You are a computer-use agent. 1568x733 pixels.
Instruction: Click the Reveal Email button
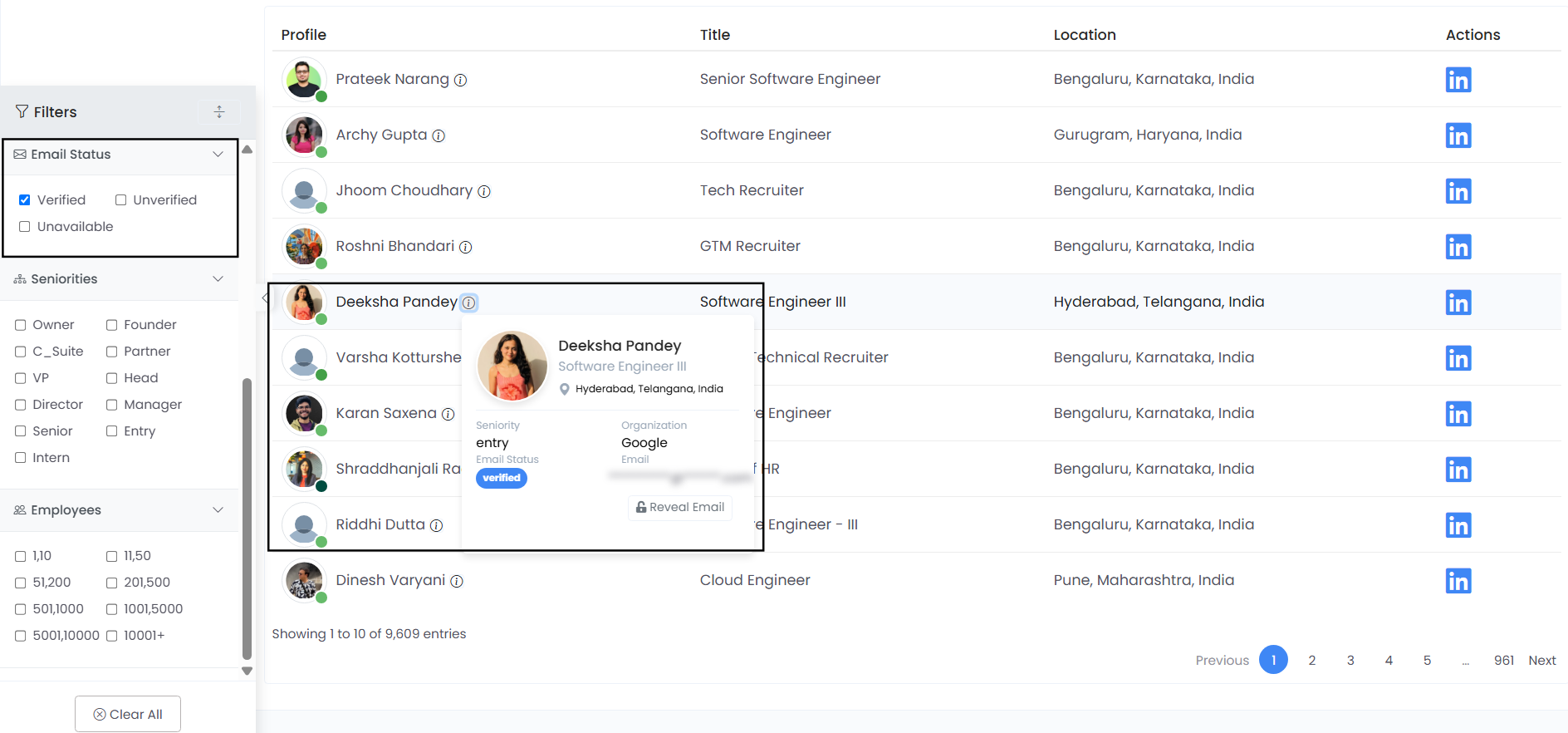pos(680,507)
